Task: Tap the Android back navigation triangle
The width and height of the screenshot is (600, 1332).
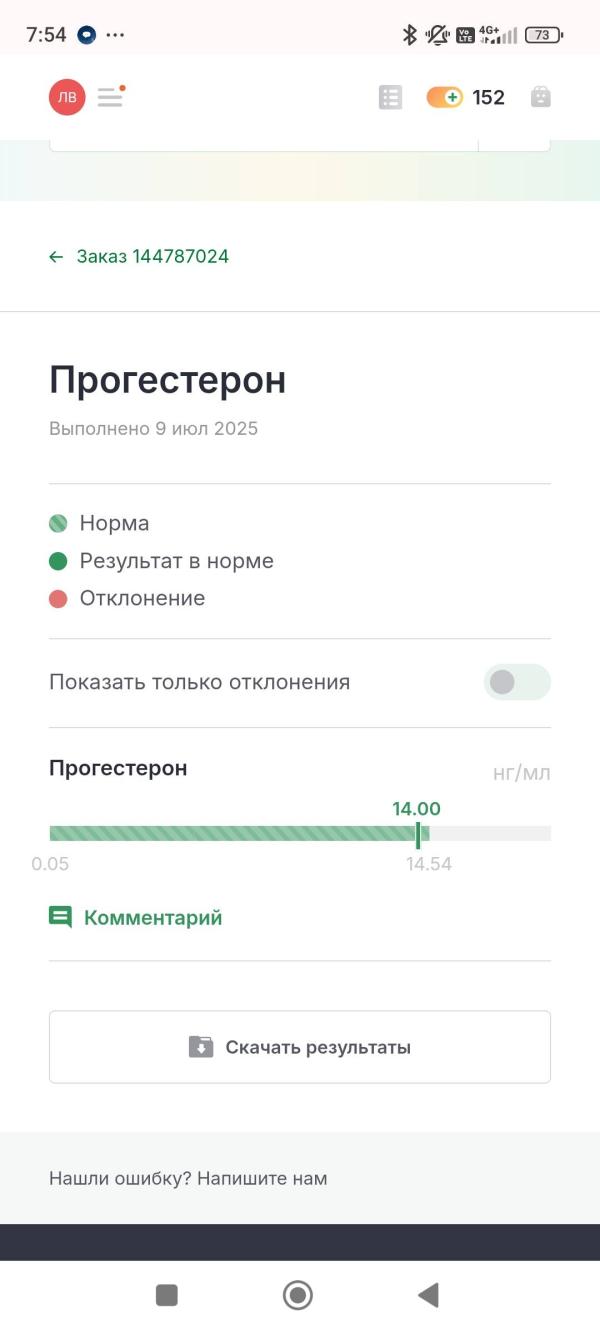Action: coord(428,1295)
